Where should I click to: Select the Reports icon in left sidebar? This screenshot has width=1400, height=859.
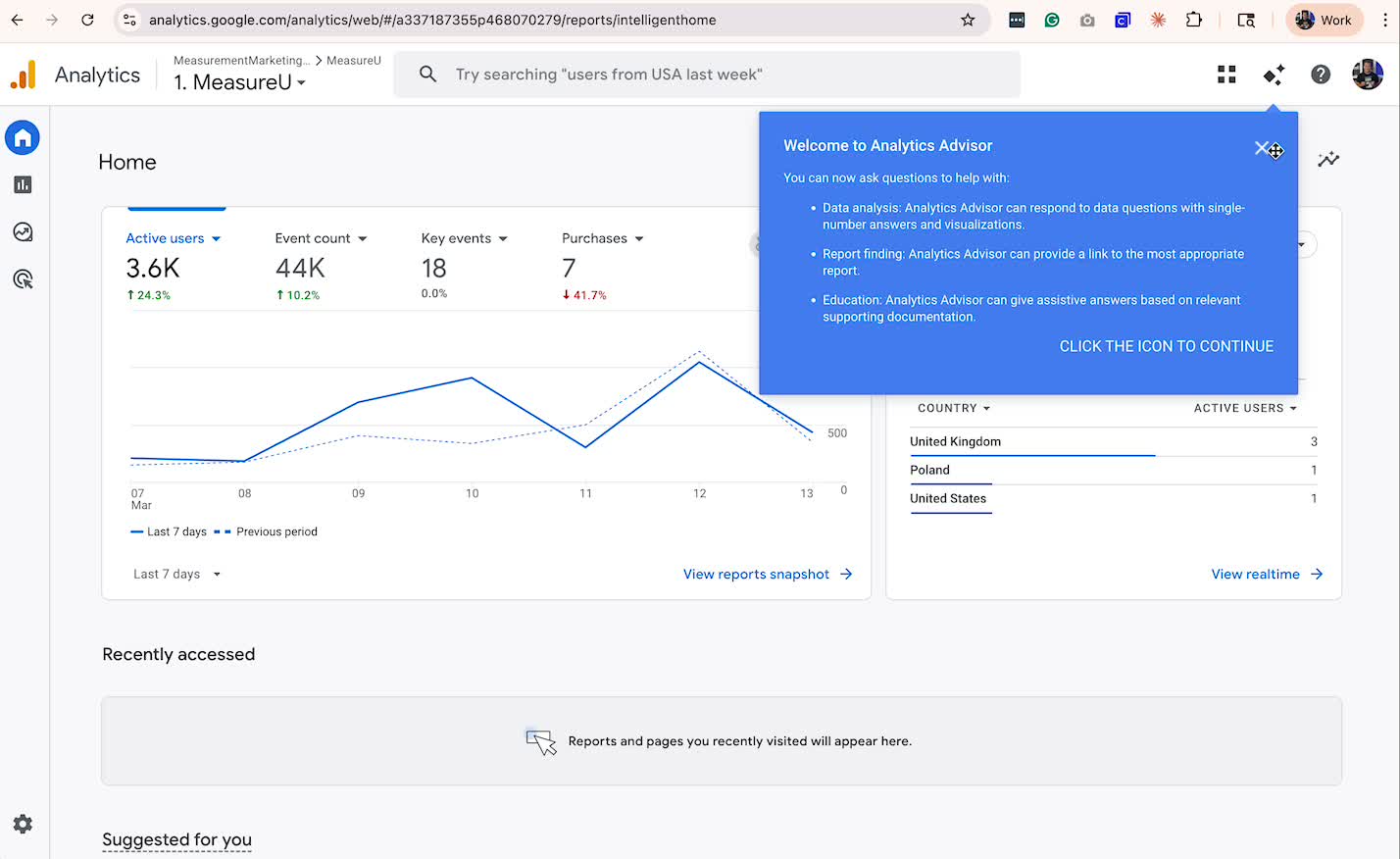point(22,184)
